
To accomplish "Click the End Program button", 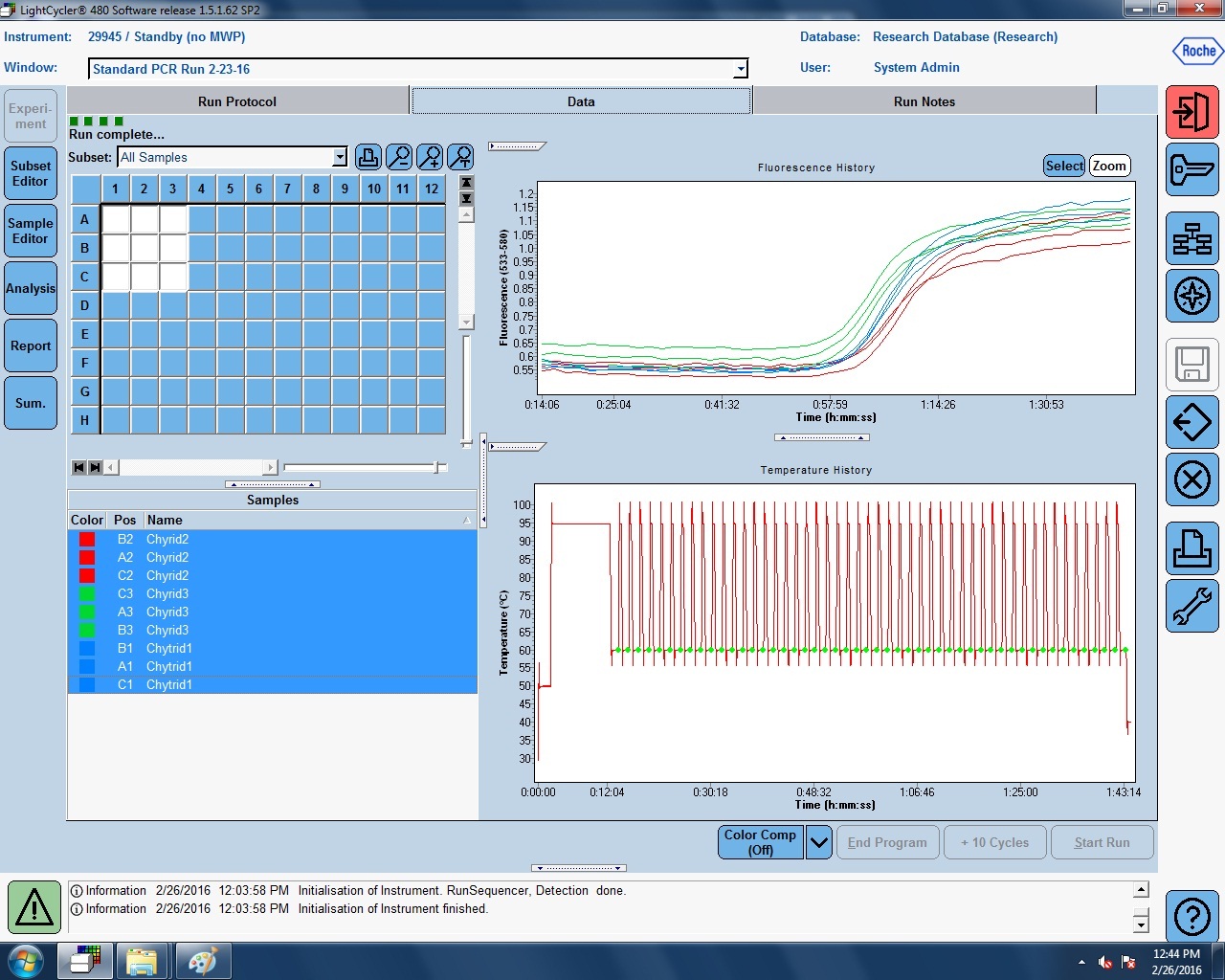I will (887, 842).
